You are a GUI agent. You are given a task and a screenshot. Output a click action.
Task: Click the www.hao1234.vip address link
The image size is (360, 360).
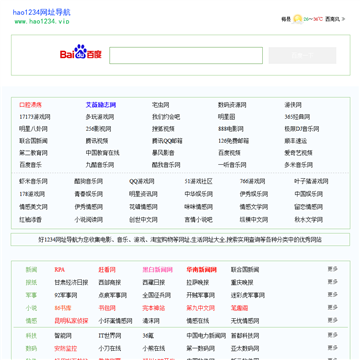(x=42, y=21)
